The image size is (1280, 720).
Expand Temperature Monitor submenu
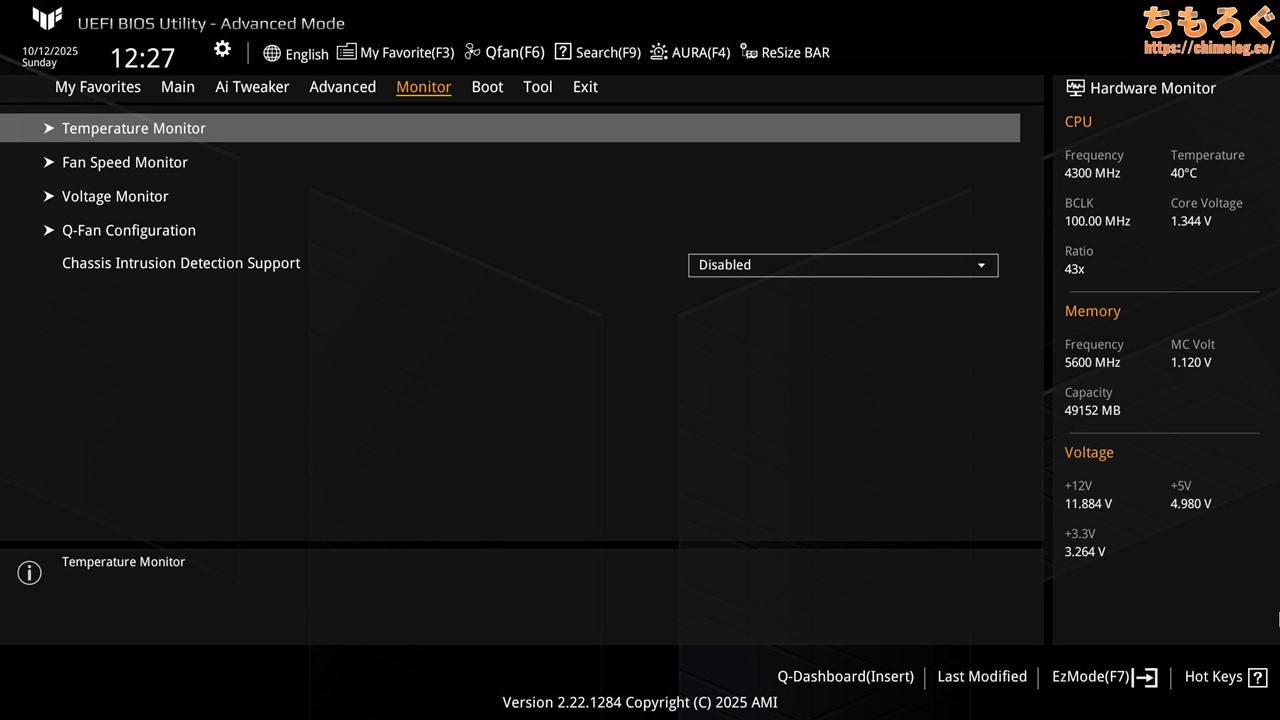pos(133,128)
